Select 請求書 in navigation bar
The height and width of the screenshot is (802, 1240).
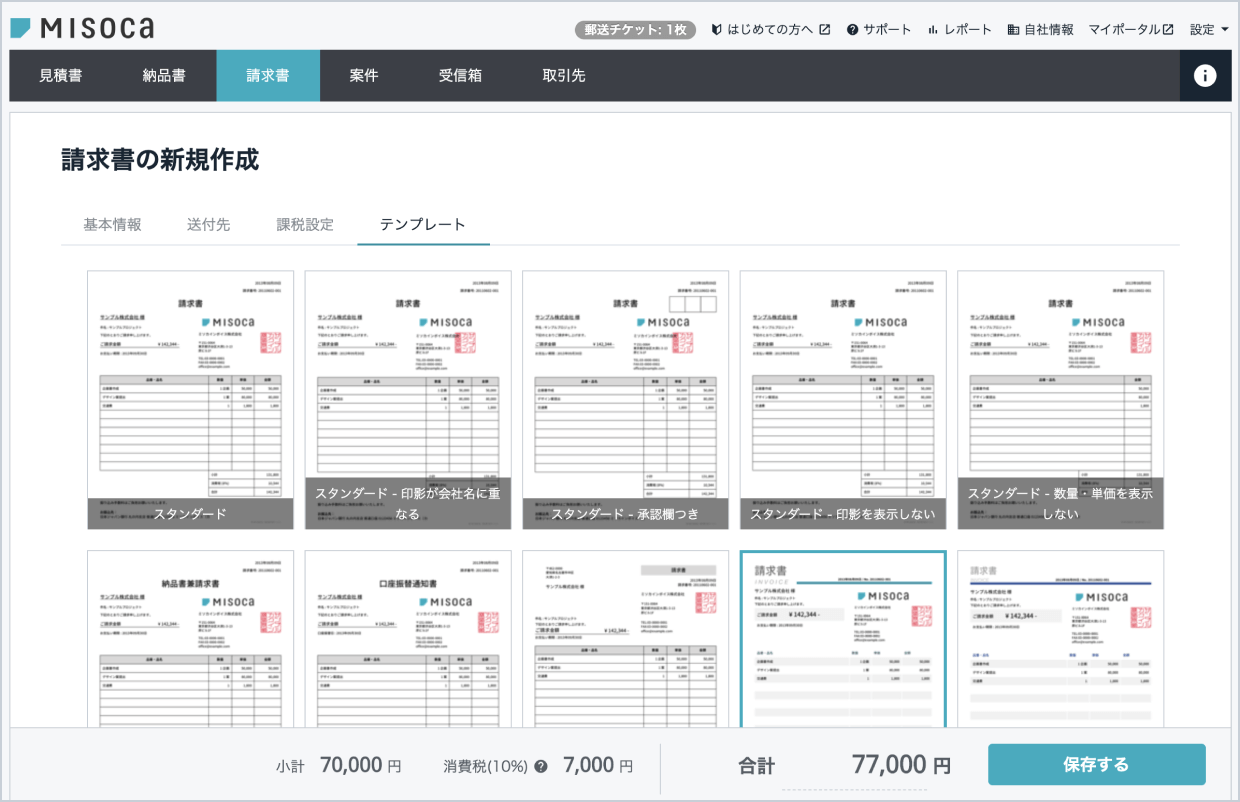click(268, 76)
